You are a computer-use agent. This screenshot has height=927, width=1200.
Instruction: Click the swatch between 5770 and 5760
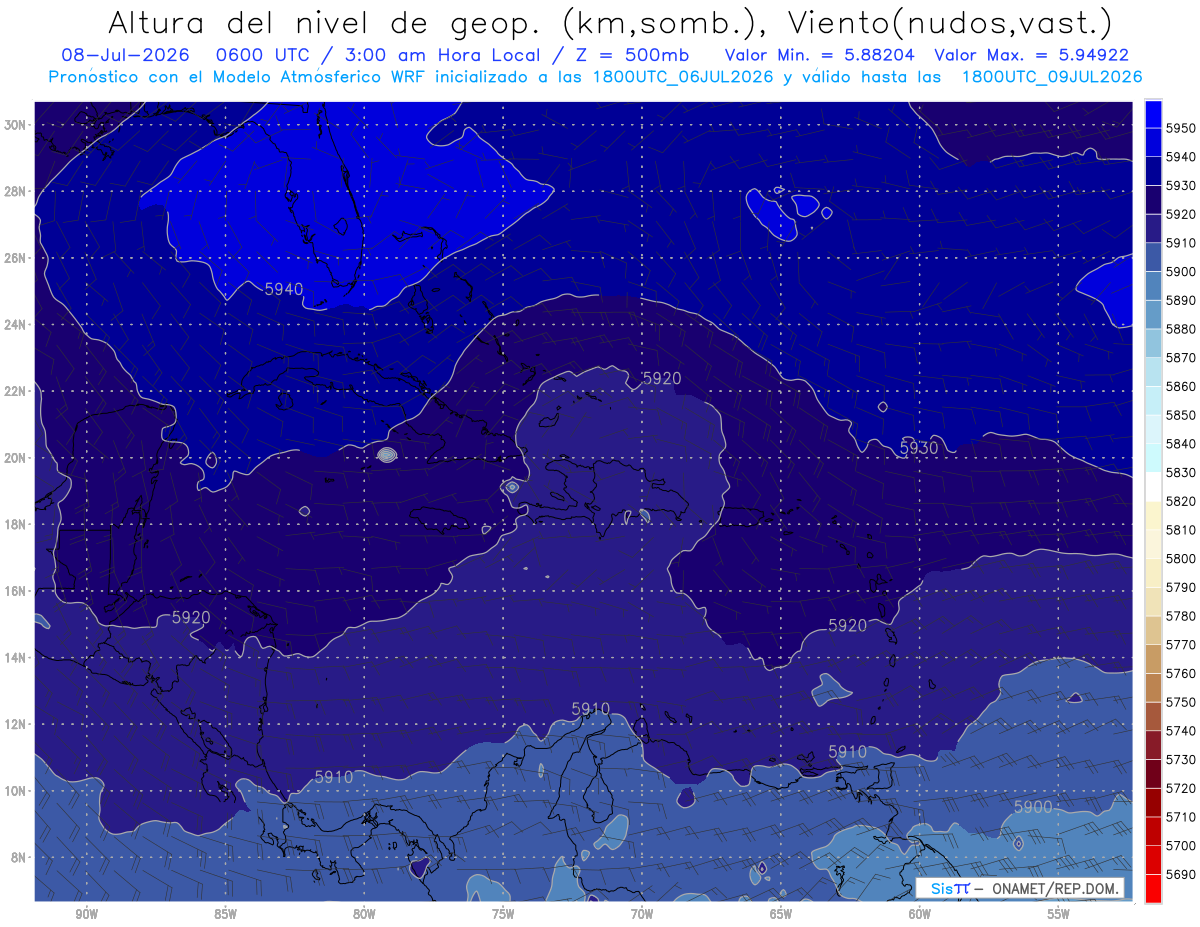tap(1153, 659)
